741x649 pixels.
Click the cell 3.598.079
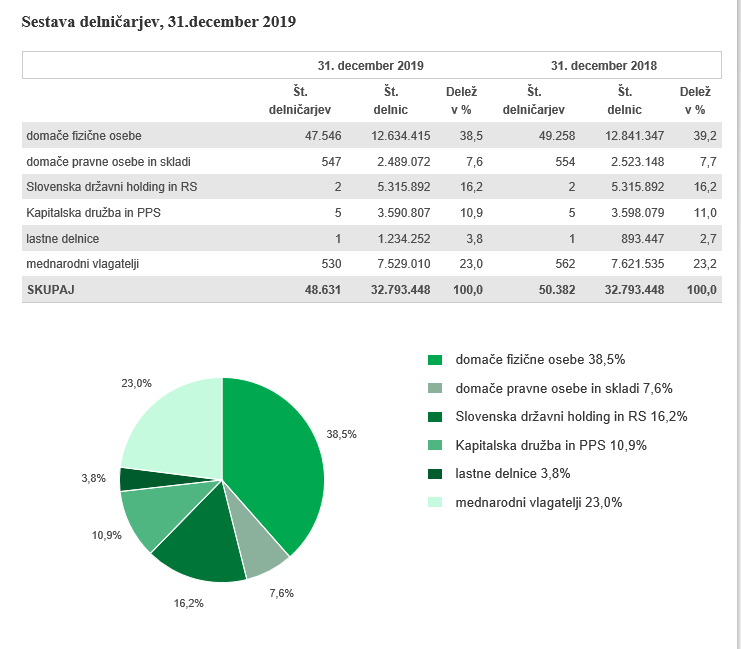(x=638, y=213)
